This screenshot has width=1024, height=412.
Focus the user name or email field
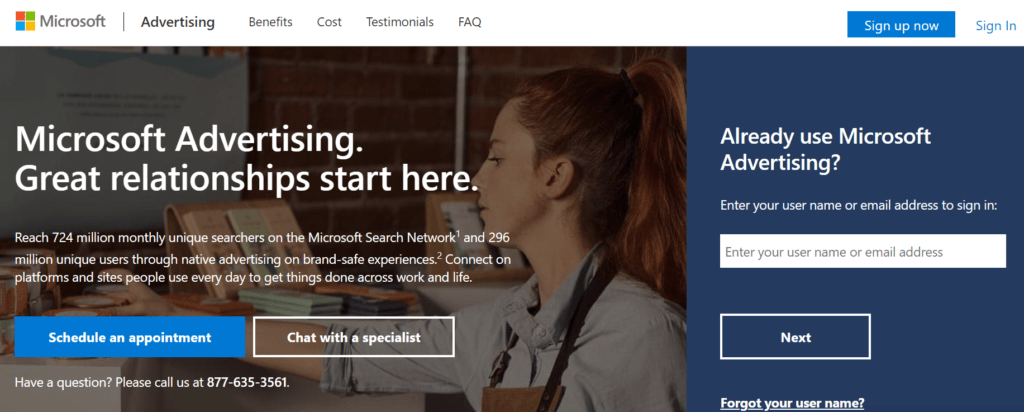(863, 251)
